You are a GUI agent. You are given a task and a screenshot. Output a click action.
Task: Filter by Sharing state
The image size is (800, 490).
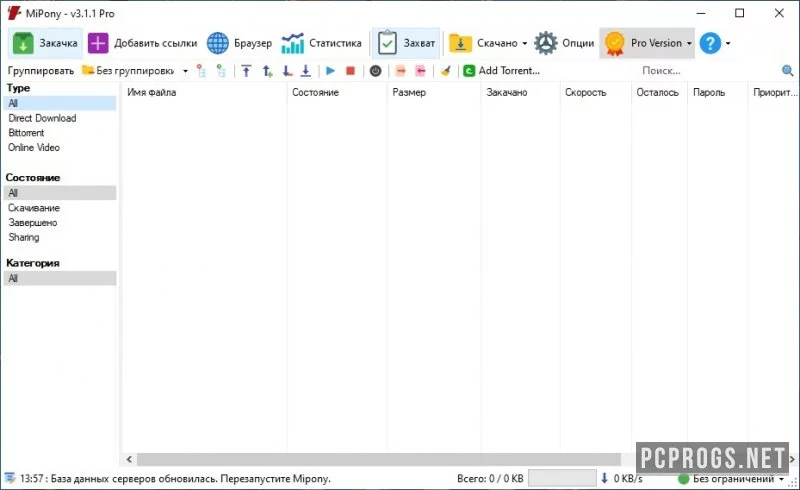point(23,237)
